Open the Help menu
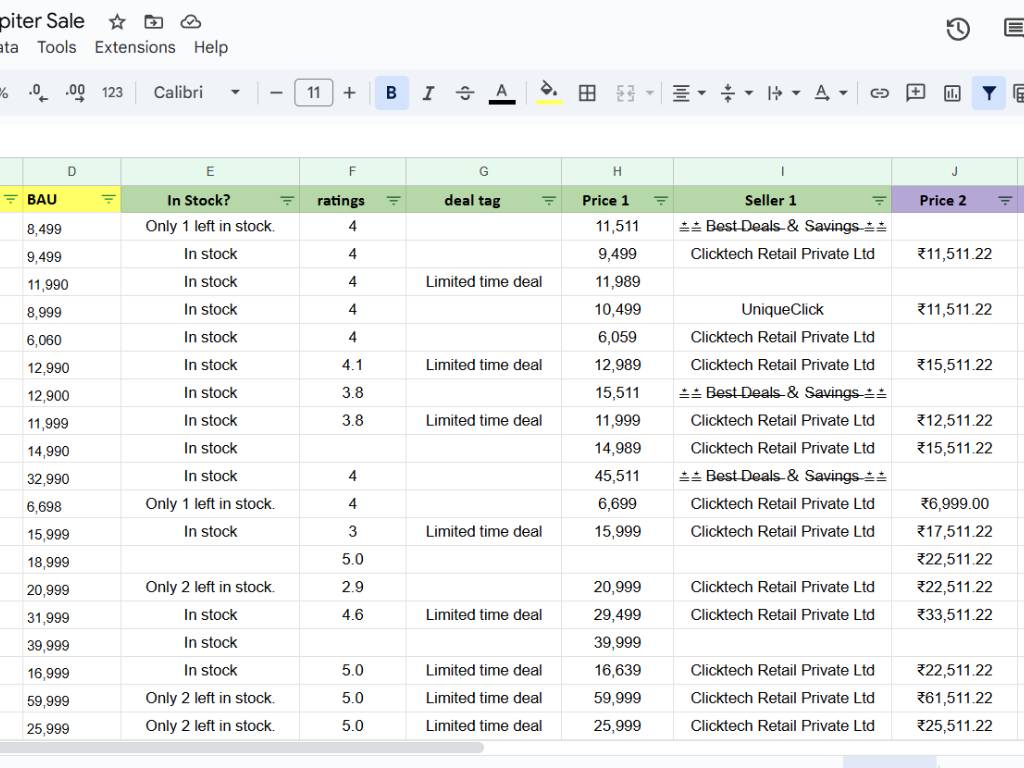Image resolution: width=1024 pixels, height=768 pixels. pyautogui.click(x=210, y=47)
